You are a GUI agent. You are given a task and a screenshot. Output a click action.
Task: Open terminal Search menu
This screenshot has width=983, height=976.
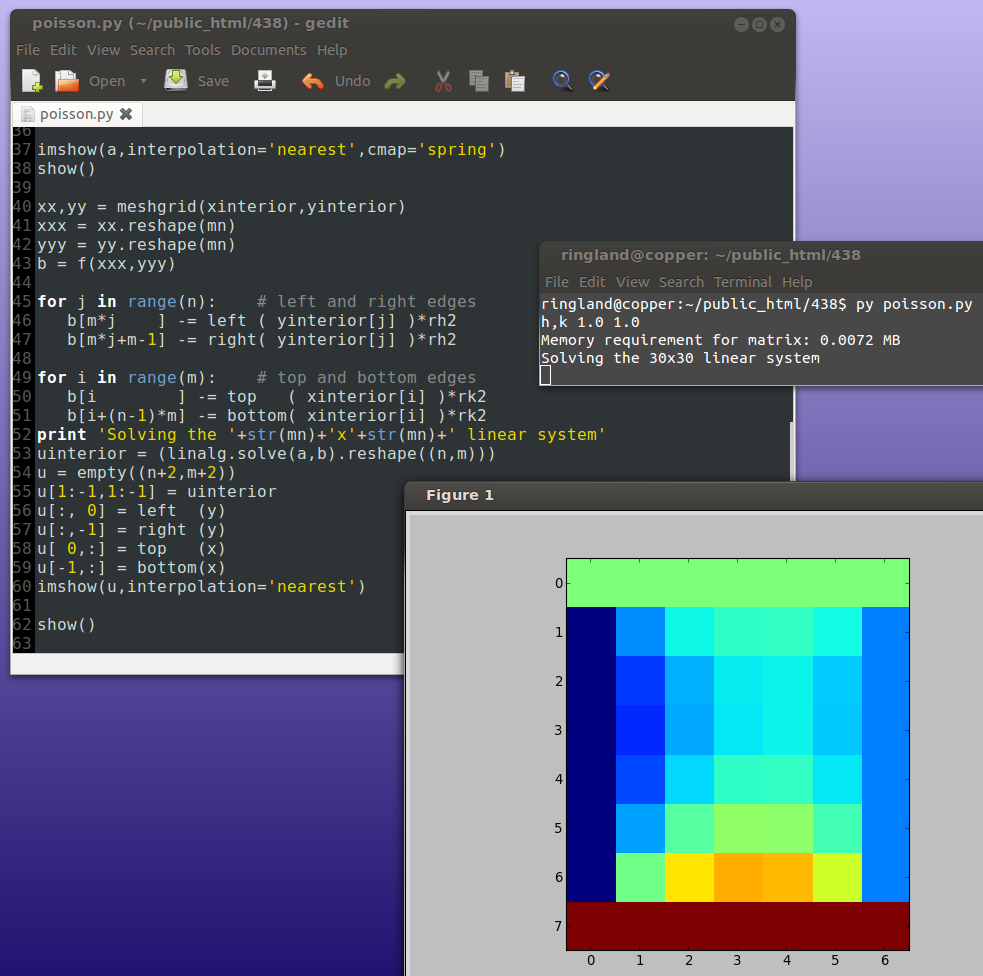coord(681,282)
